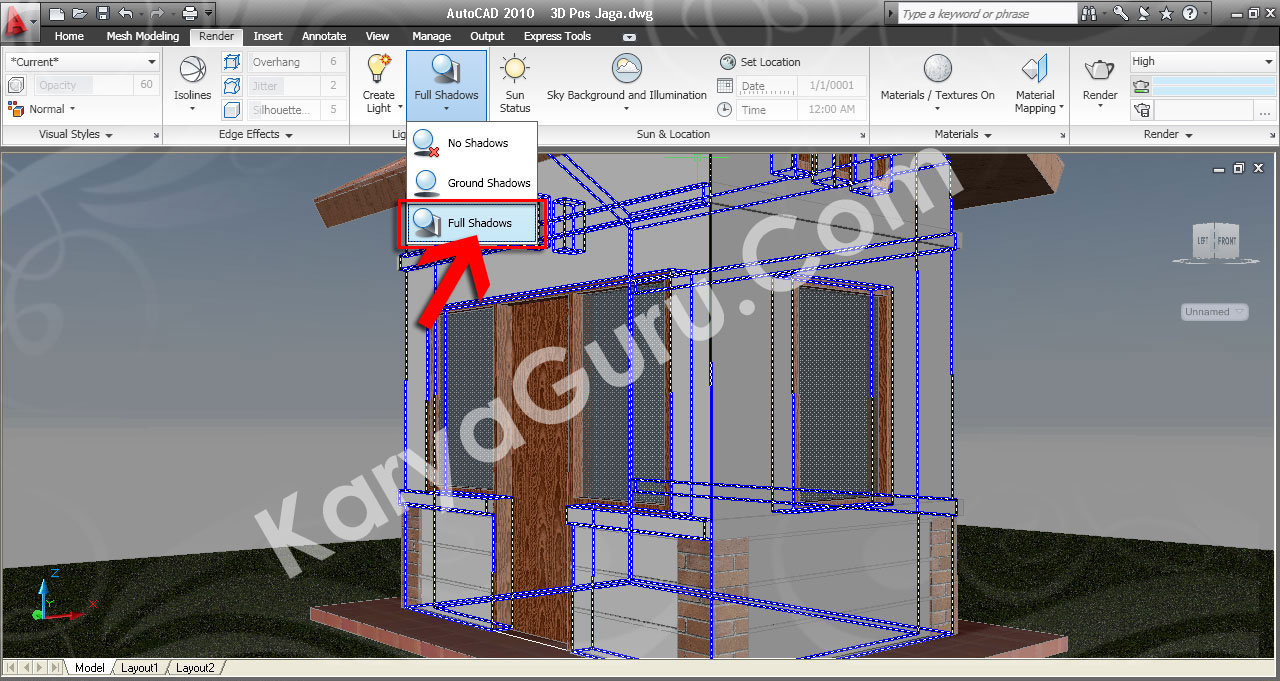This screenshot has width=1280, height=681.
Task: Enable the Jitter edge effect
Action: (231, 85)
